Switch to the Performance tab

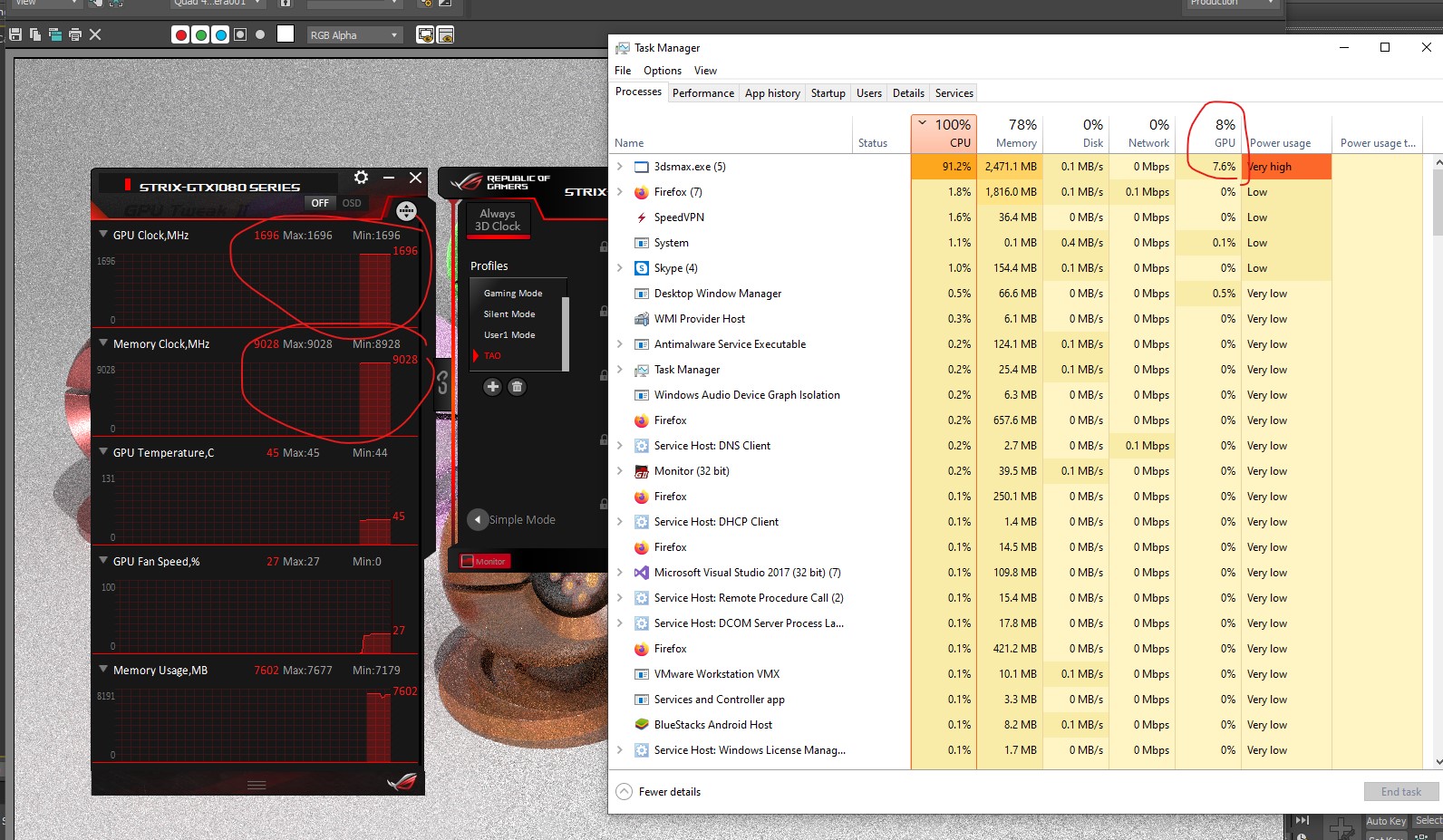coord(702,92)
